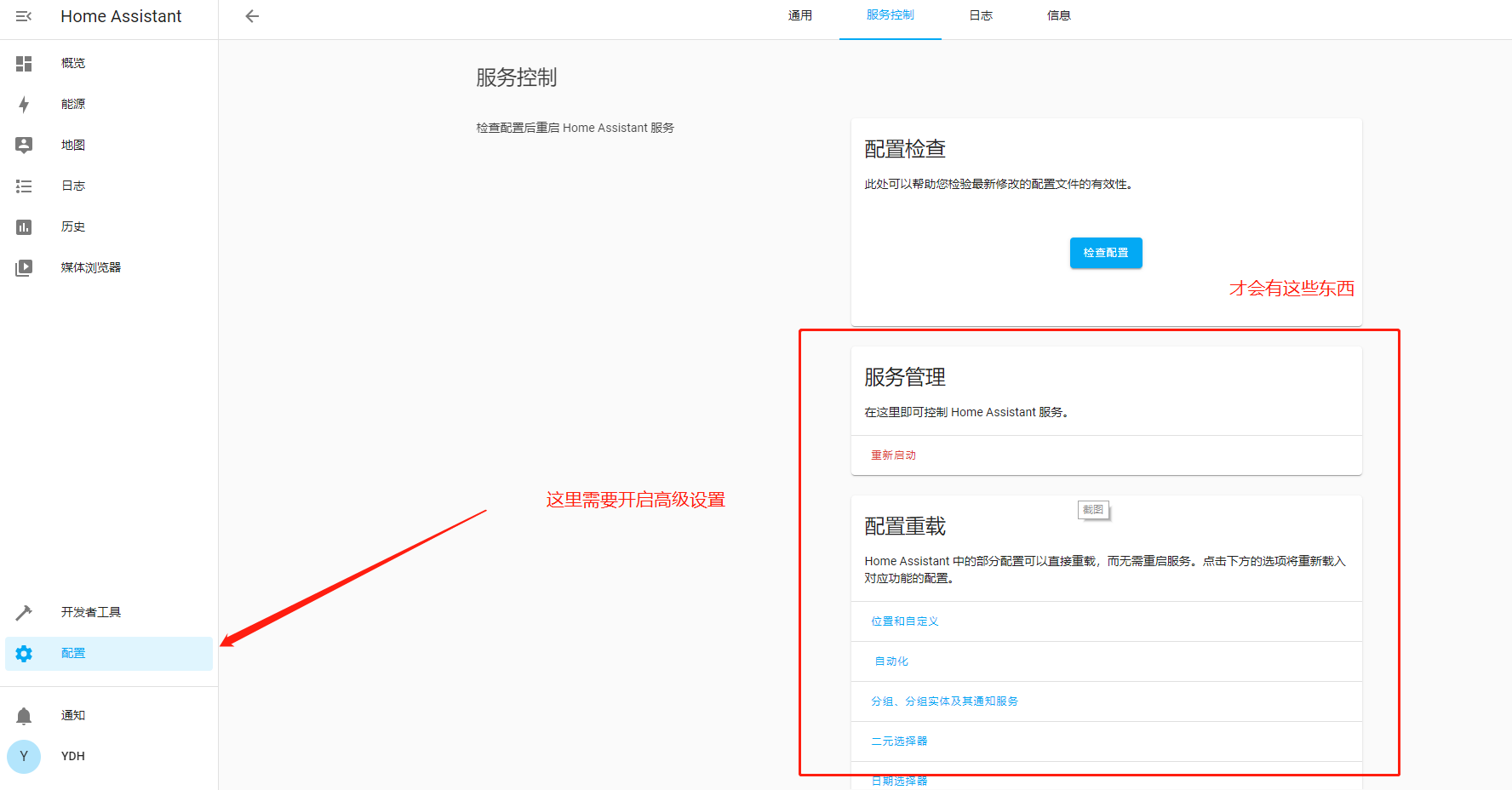The width and height of the screenshot is (1512, 790).
Task: Click the YDH user avatar
Action: coord(24,756)
